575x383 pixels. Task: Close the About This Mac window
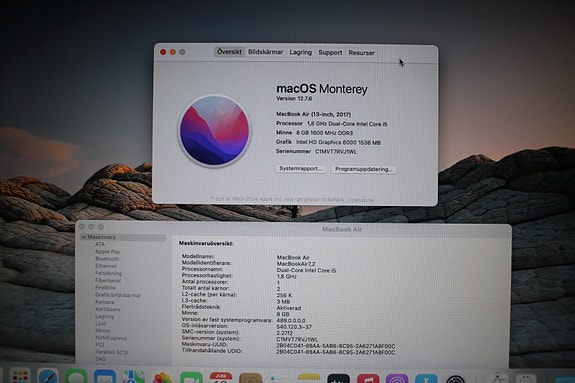[x=163, y=52]
